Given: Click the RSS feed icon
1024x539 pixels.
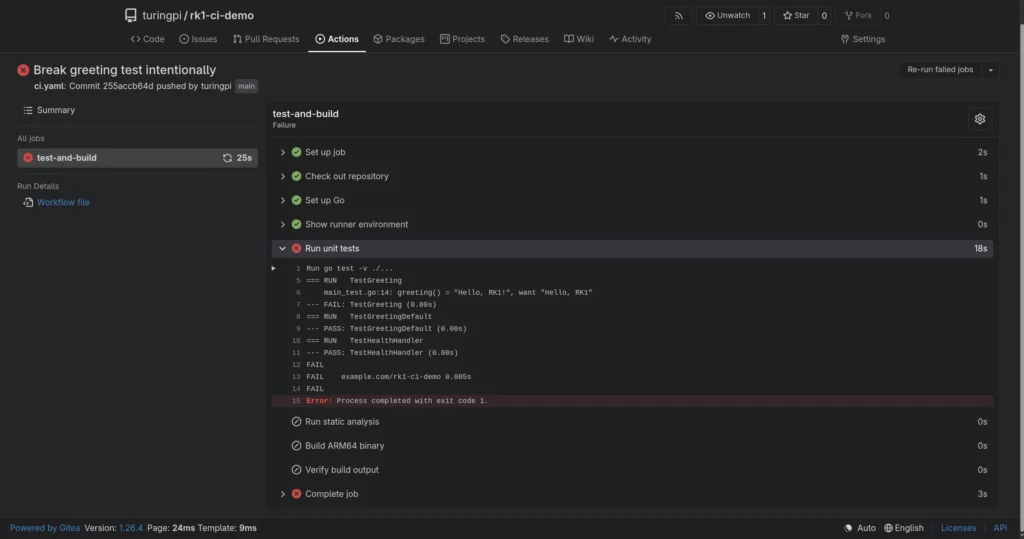Looking at the screenshot, I should pyautogui.click(x=679, y=16).
